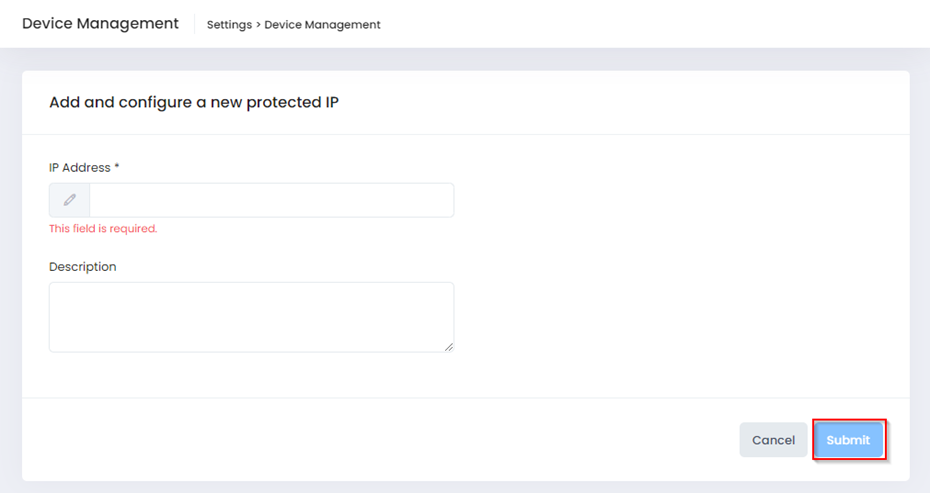930x493 pixels.
Task: Click the required asterisk next to IP Address
Action: [117, 167]
